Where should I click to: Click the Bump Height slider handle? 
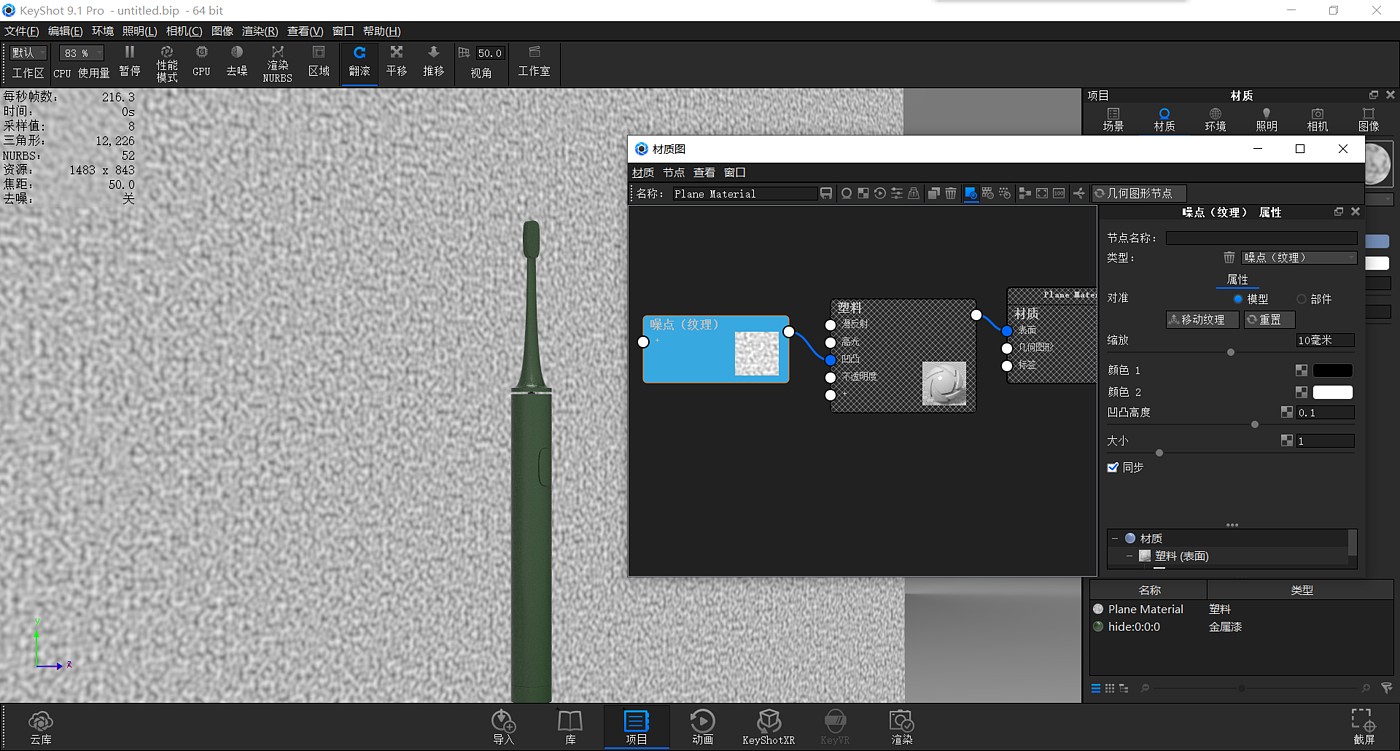pyautogui.click(x=1255, y=424)
